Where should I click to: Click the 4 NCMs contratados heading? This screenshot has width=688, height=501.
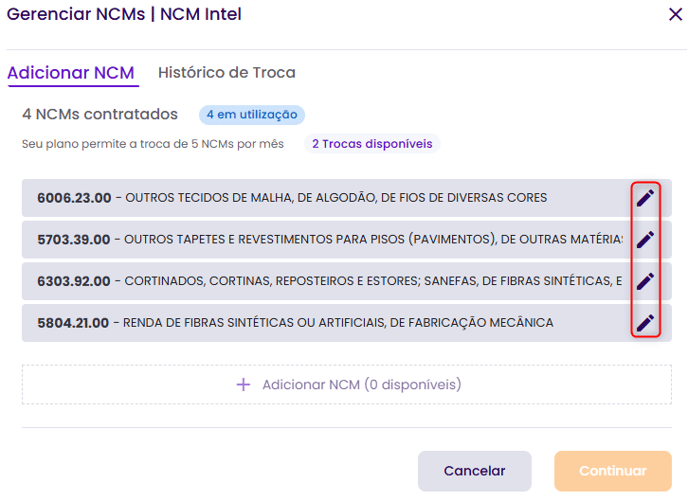[x=100, y=115]
